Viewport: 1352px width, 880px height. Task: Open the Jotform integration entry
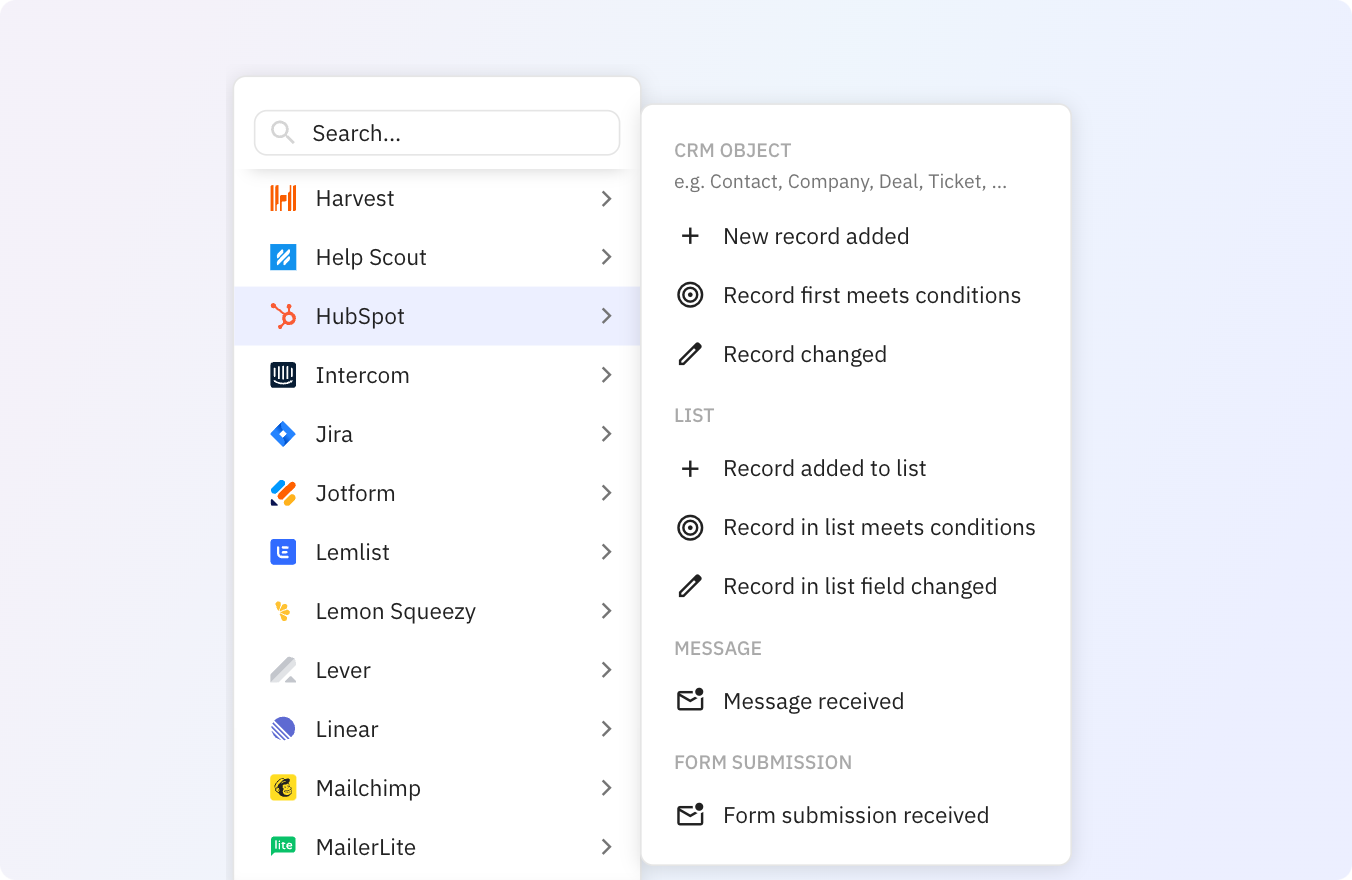pos(437,493)
